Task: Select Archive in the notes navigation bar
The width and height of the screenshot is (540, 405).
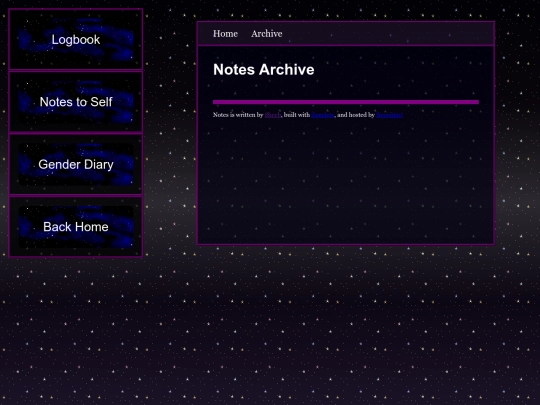Action: coord(267,34)
